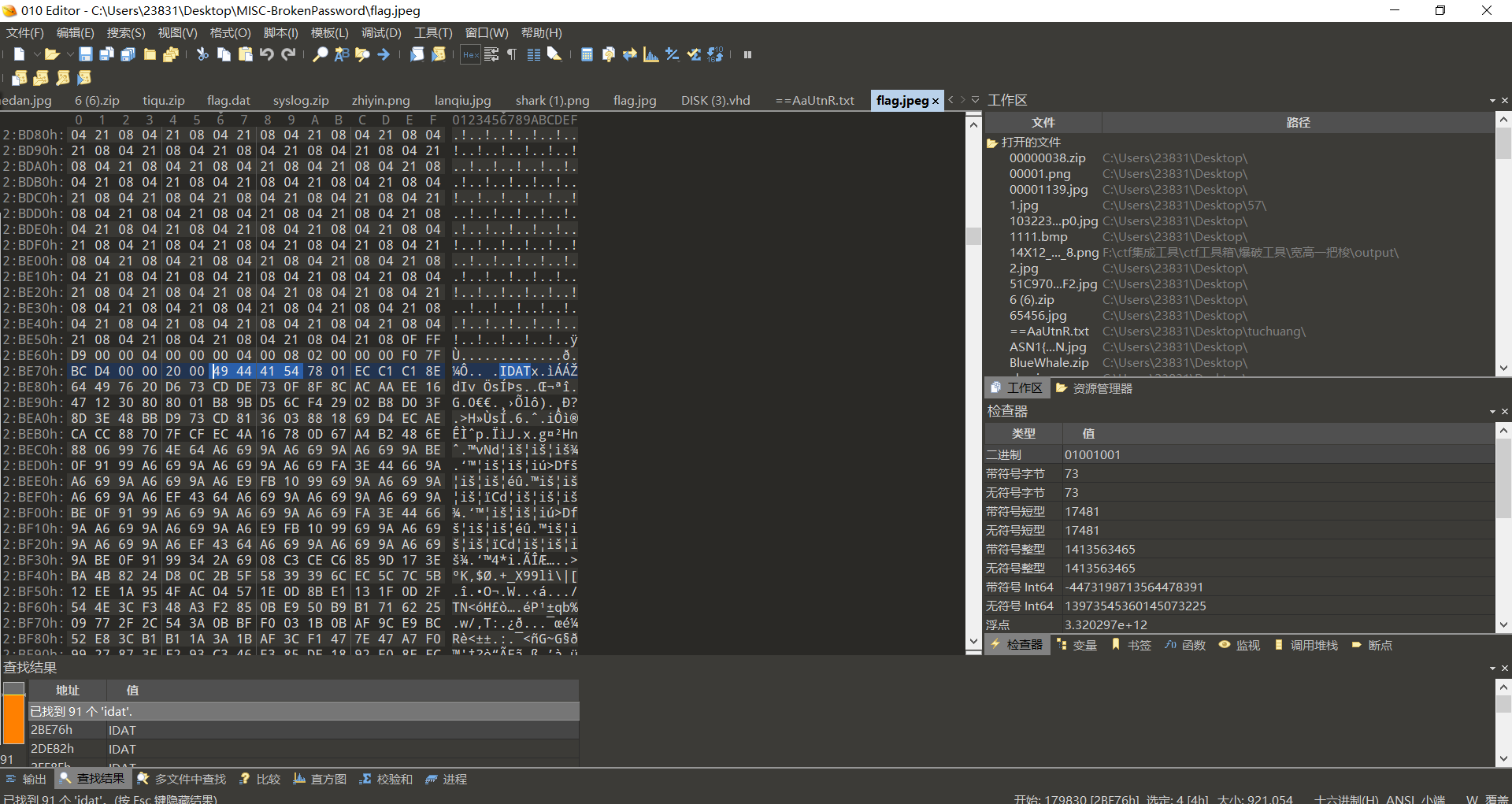Image resolution: width=1512 pixels, height=804 pixels.
Task: Toggle column mode icon
Action: pos(534,54)
